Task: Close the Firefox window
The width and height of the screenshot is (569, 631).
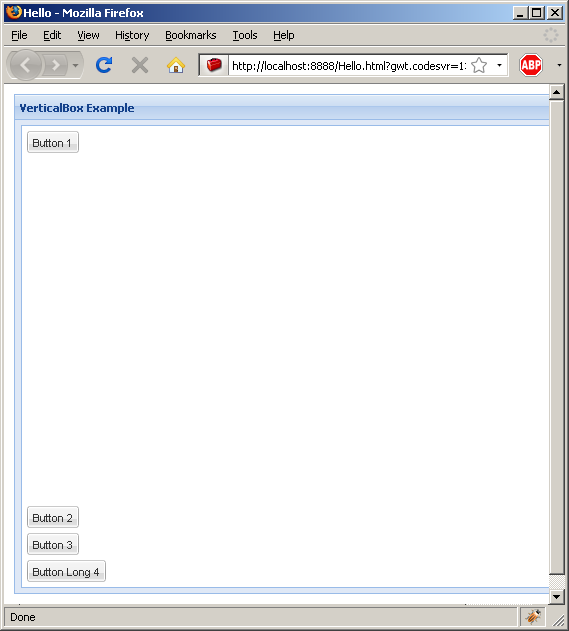Action: pyautogui.click(x=555, y=13)
